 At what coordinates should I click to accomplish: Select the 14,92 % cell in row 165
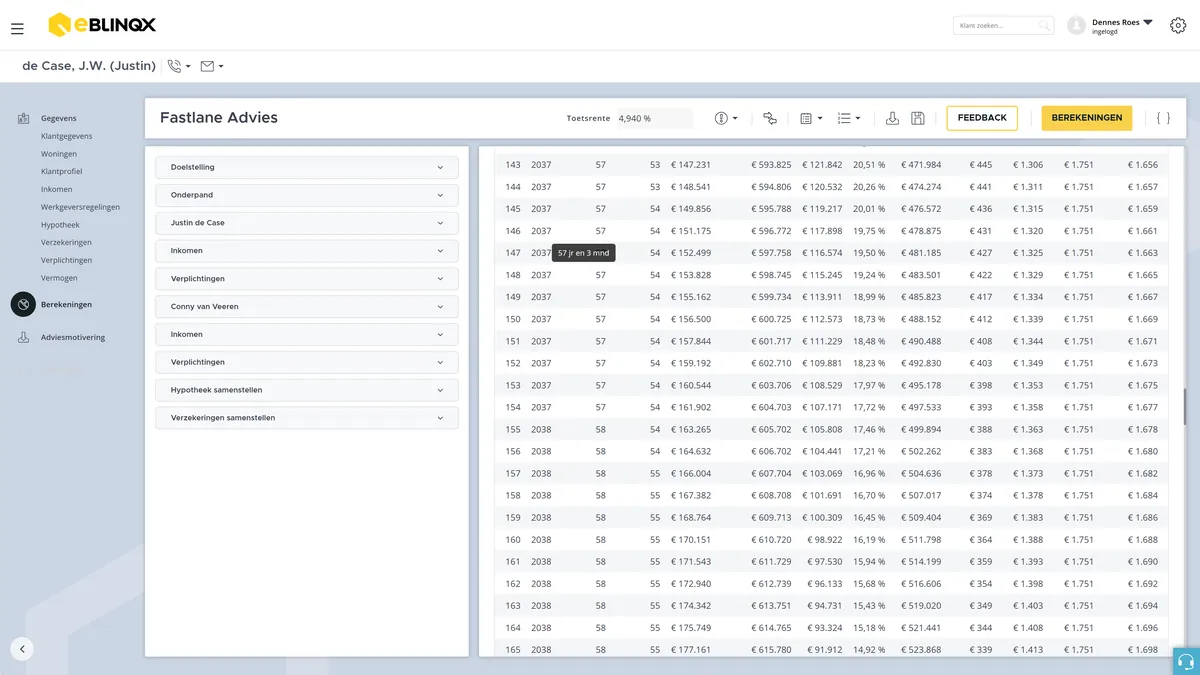[869, 649]
